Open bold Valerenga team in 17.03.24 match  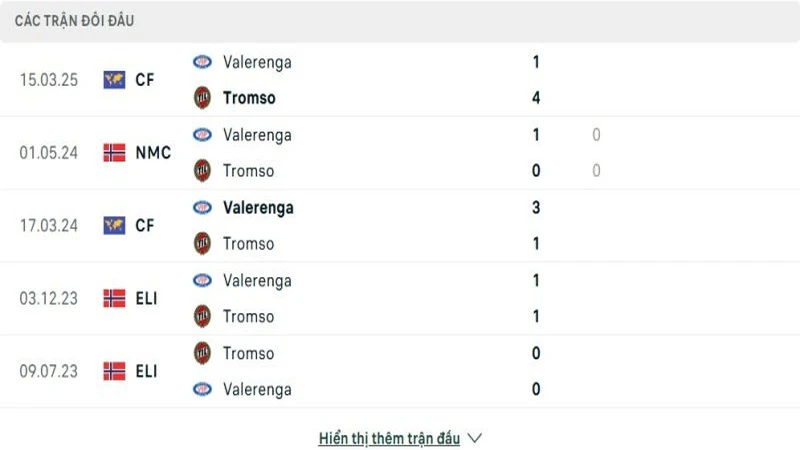click(258, 208)
